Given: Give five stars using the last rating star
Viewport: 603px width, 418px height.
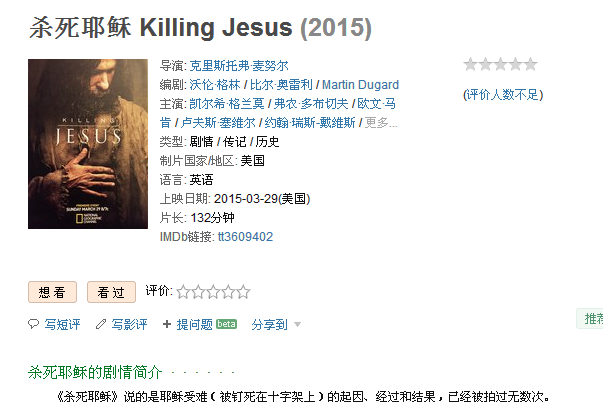Looking at the screenshot, I should pos(243,292).
